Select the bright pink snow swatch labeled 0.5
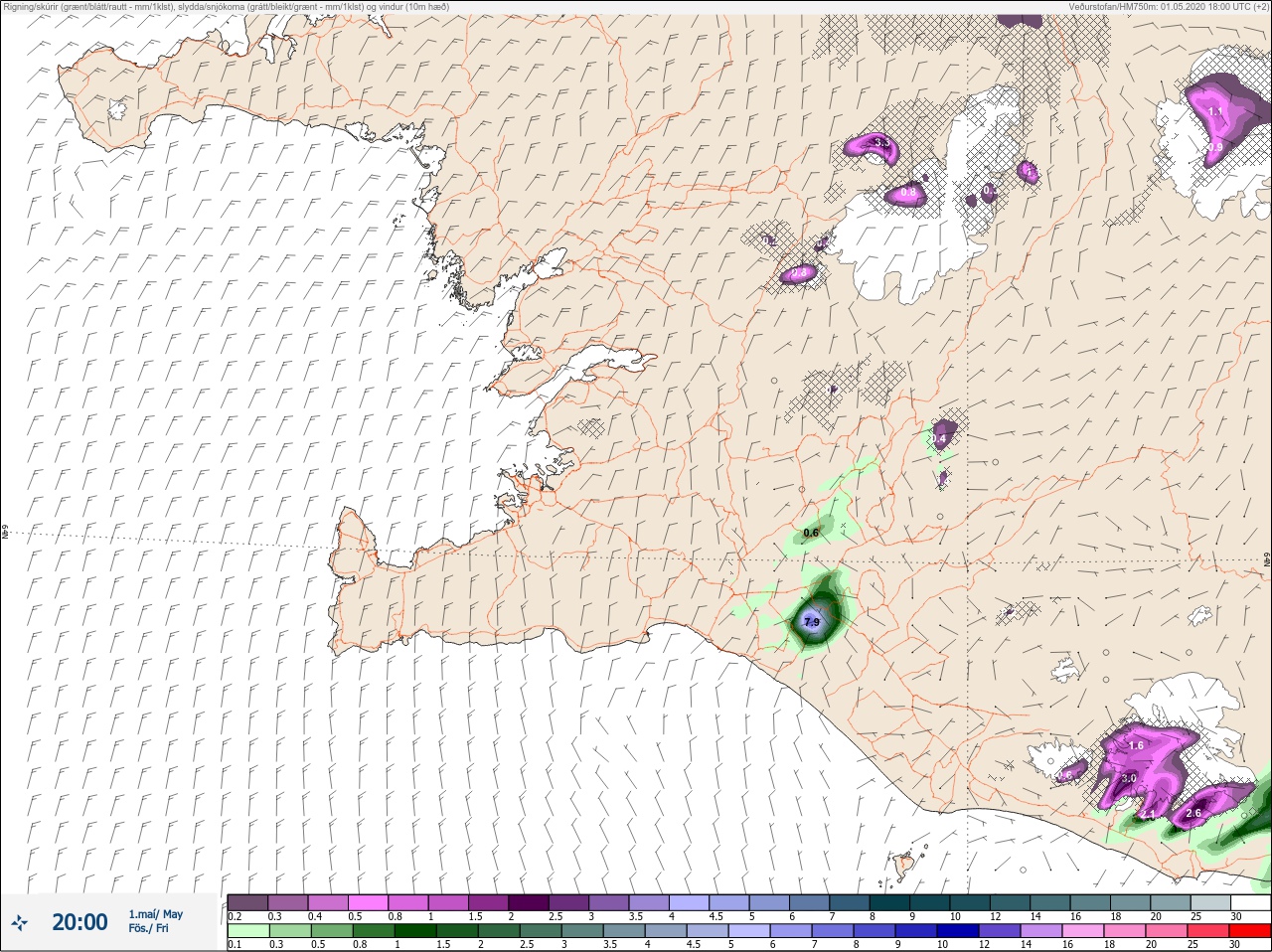This screenshot has height=952, width=1272. tap(368, 903)
